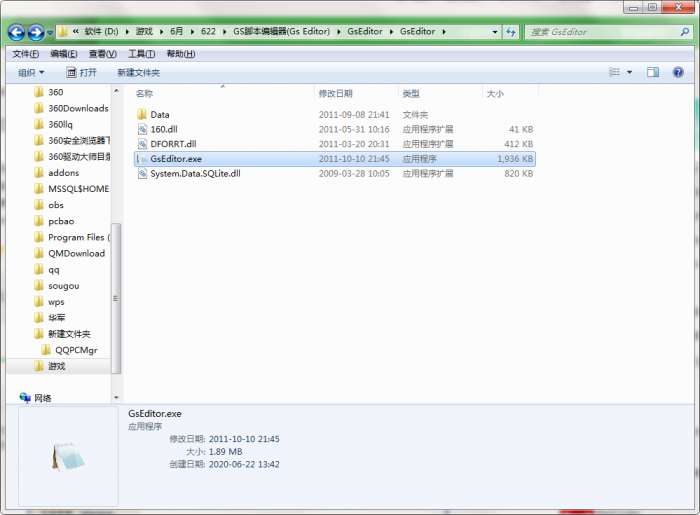Open the Help question mark icon
Screen dimensions: 700x515
[x=678, y=72]
